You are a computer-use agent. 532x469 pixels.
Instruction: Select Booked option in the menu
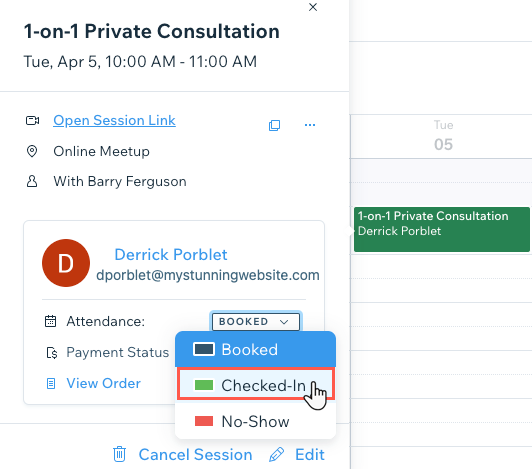point(255,350)
